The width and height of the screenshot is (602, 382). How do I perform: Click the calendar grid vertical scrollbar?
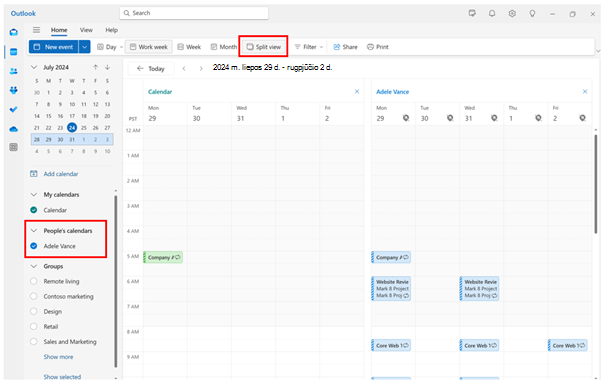click(x=595, y=184)
